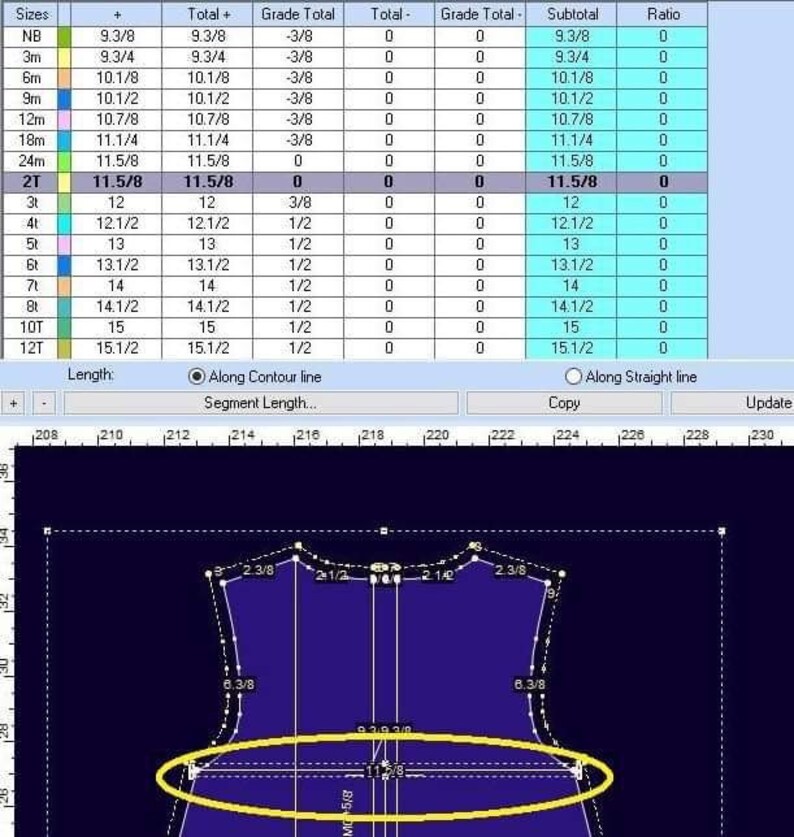794x837 pixels.
Task: Click the 12T row Subtotal cell 15.1/2
Action: pyautogui.click(x=571, y=349)
